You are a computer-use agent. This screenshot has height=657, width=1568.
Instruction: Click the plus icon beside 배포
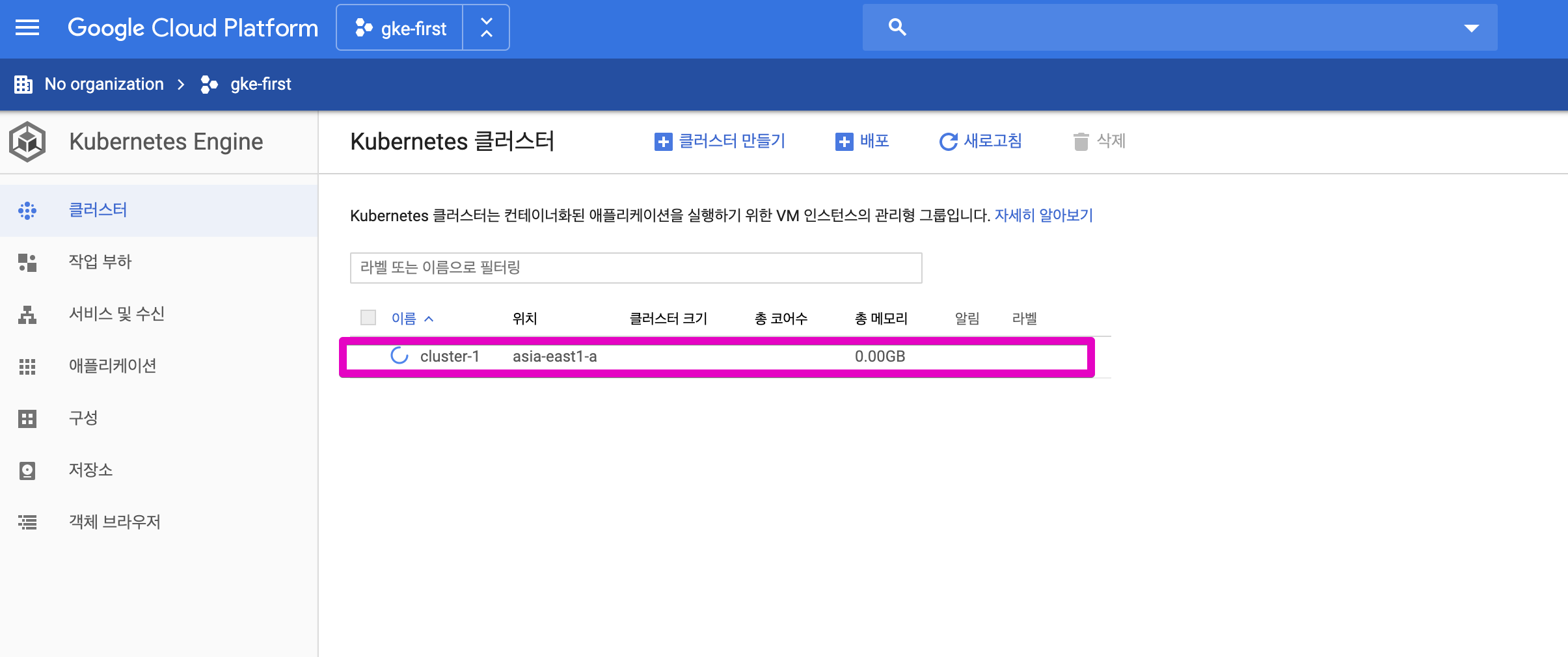pos(844,142)
